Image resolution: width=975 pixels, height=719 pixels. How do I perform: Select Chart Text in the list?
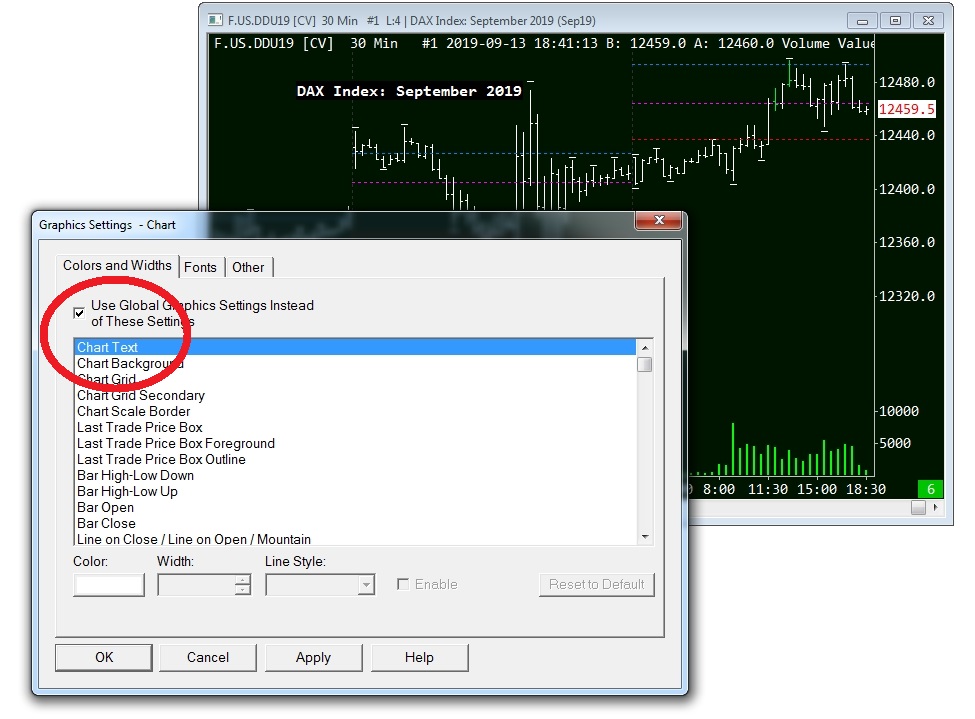coord(355,347)
